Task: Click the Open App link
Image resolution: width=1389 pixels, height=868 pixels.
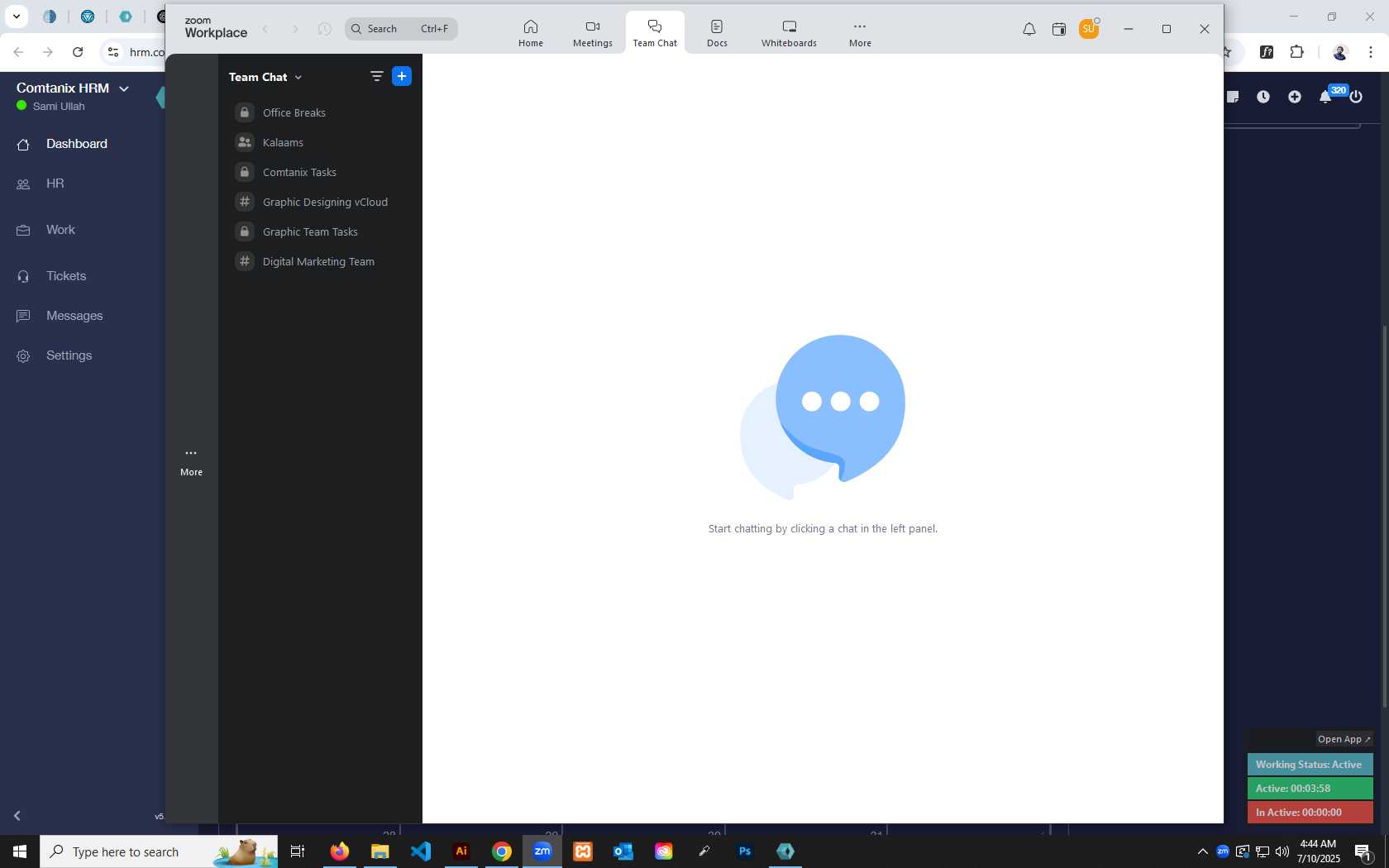Action: 1344,739
